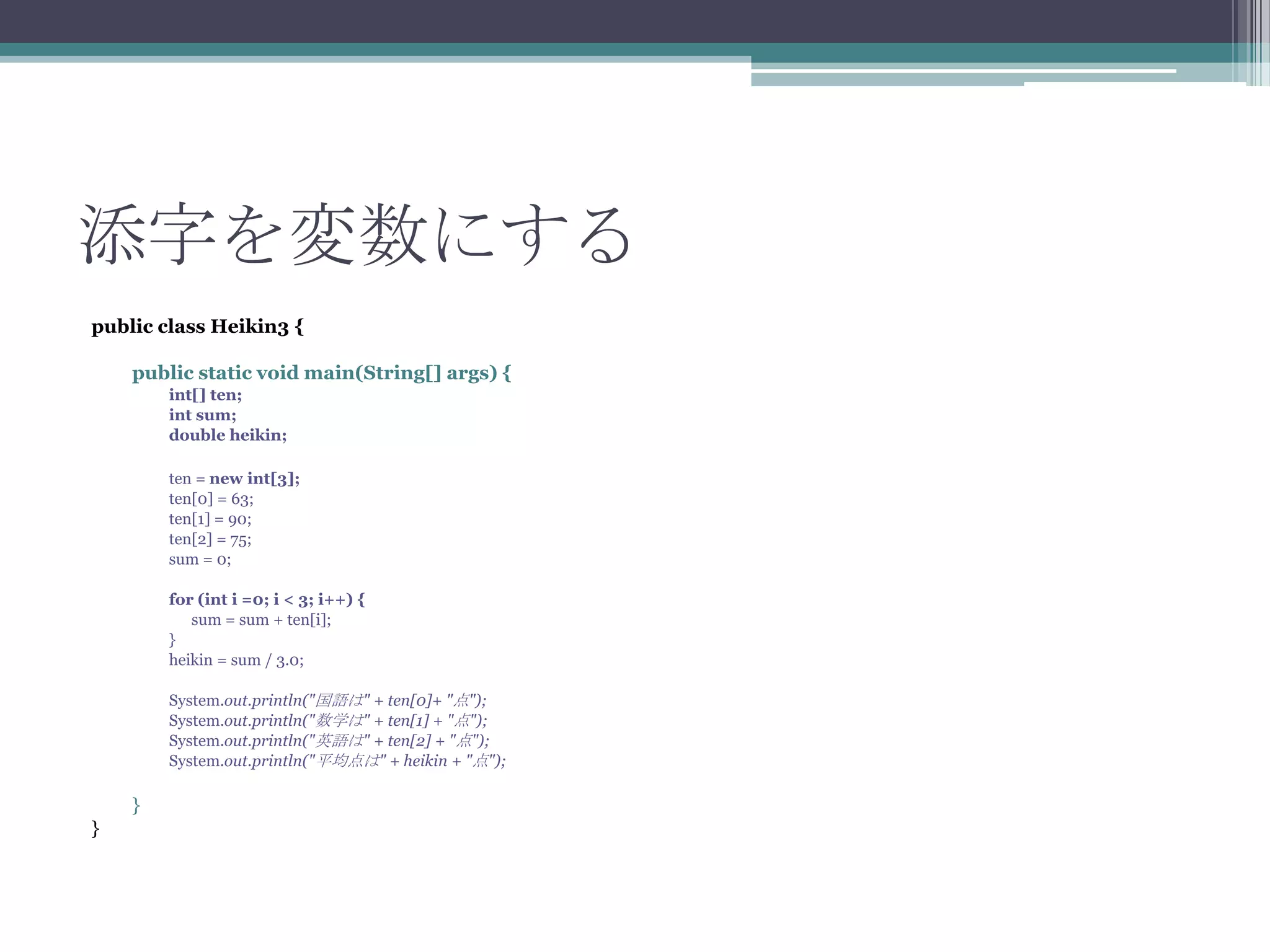1270x952 pixels.
Task: Click the assignment 'ten[1] = 90;'
Action: [x=210, y=519]
